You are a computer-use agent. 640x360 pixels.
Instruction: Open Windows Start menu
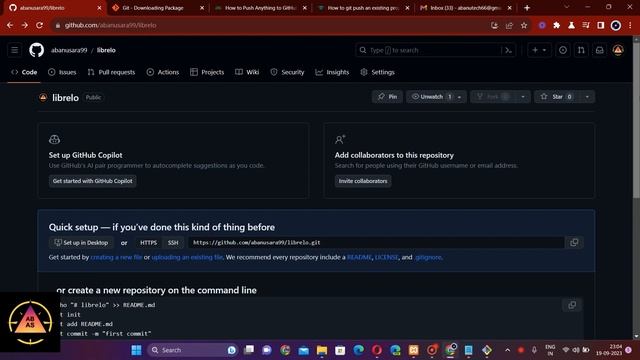[x=136, y=350]
